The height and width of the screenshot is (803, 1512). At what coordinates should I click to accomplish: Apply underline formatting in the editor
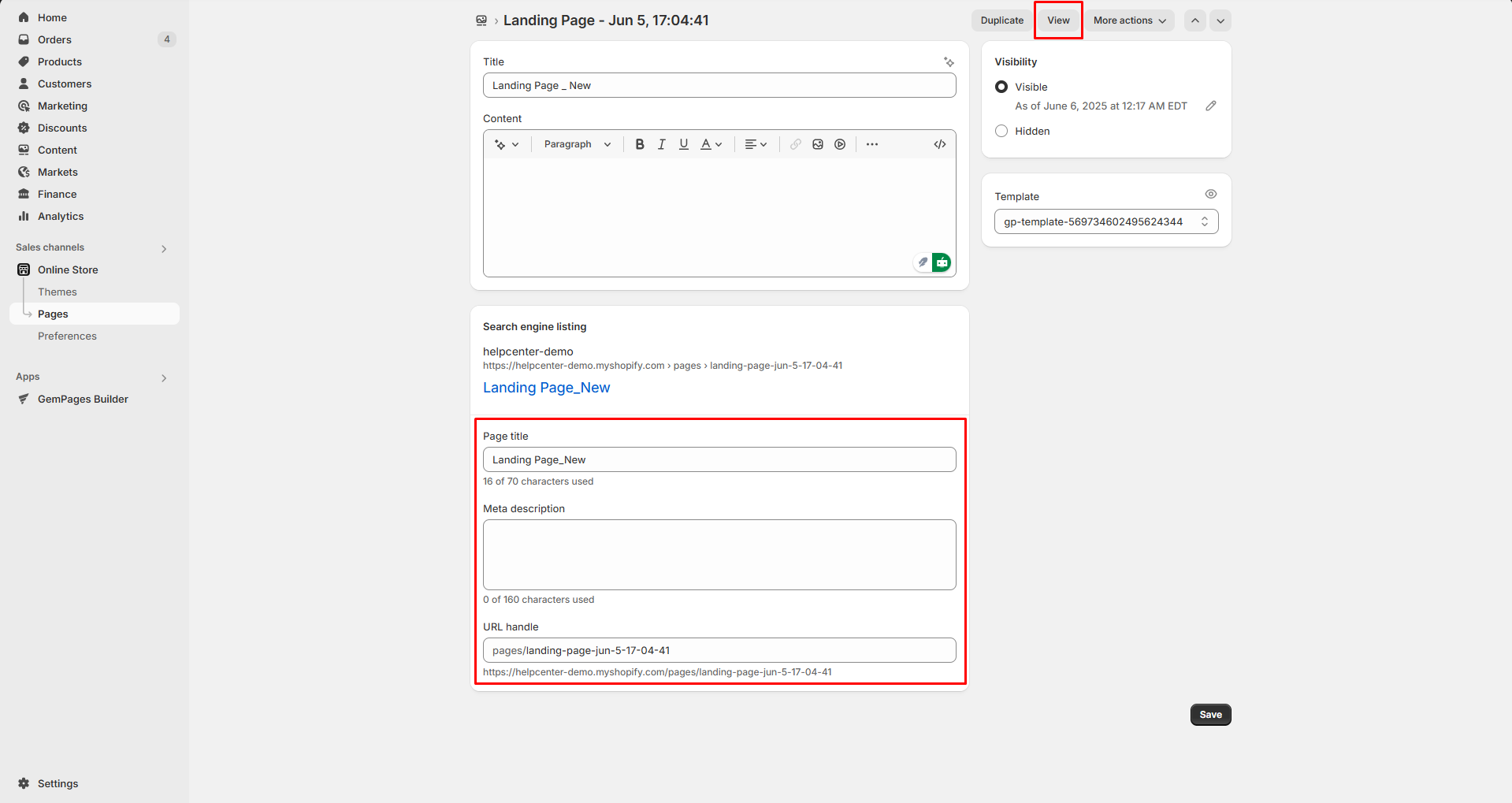[x=683, y=144]
